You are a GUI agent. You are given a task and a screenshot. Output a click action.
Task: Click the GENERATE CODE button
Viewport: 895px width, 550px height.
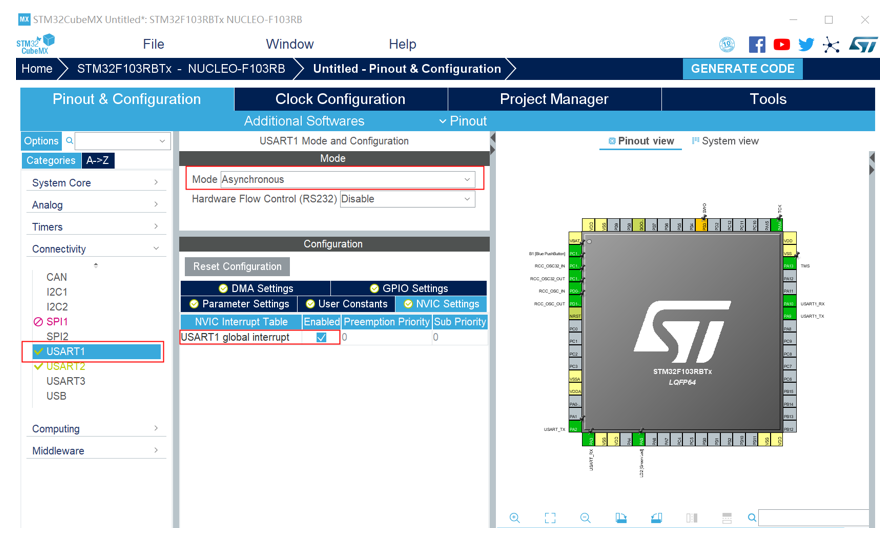point(743,68)
